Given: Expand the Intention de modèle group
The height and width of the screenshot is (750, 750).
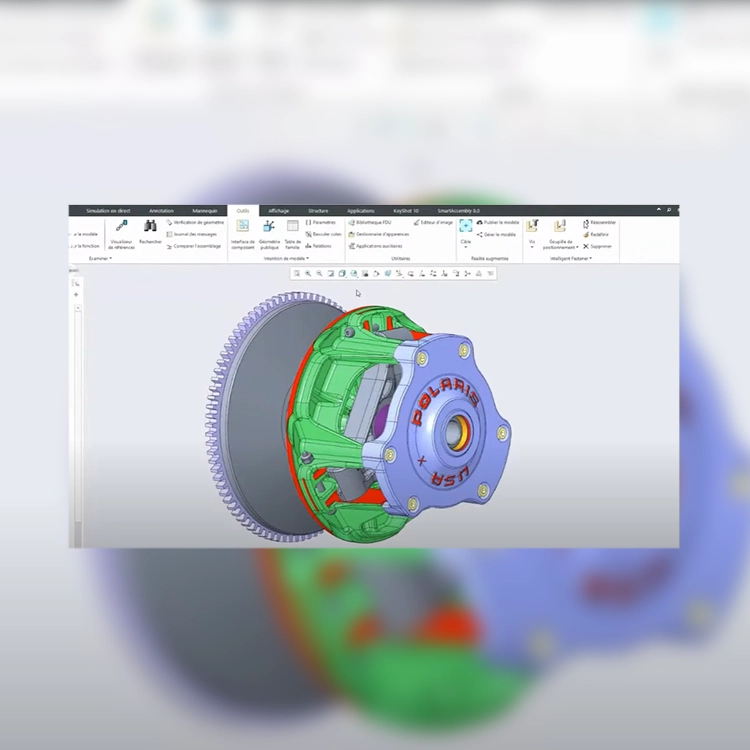Looking at the screenshot, I should pyautogui.click(x=287, y=258).
